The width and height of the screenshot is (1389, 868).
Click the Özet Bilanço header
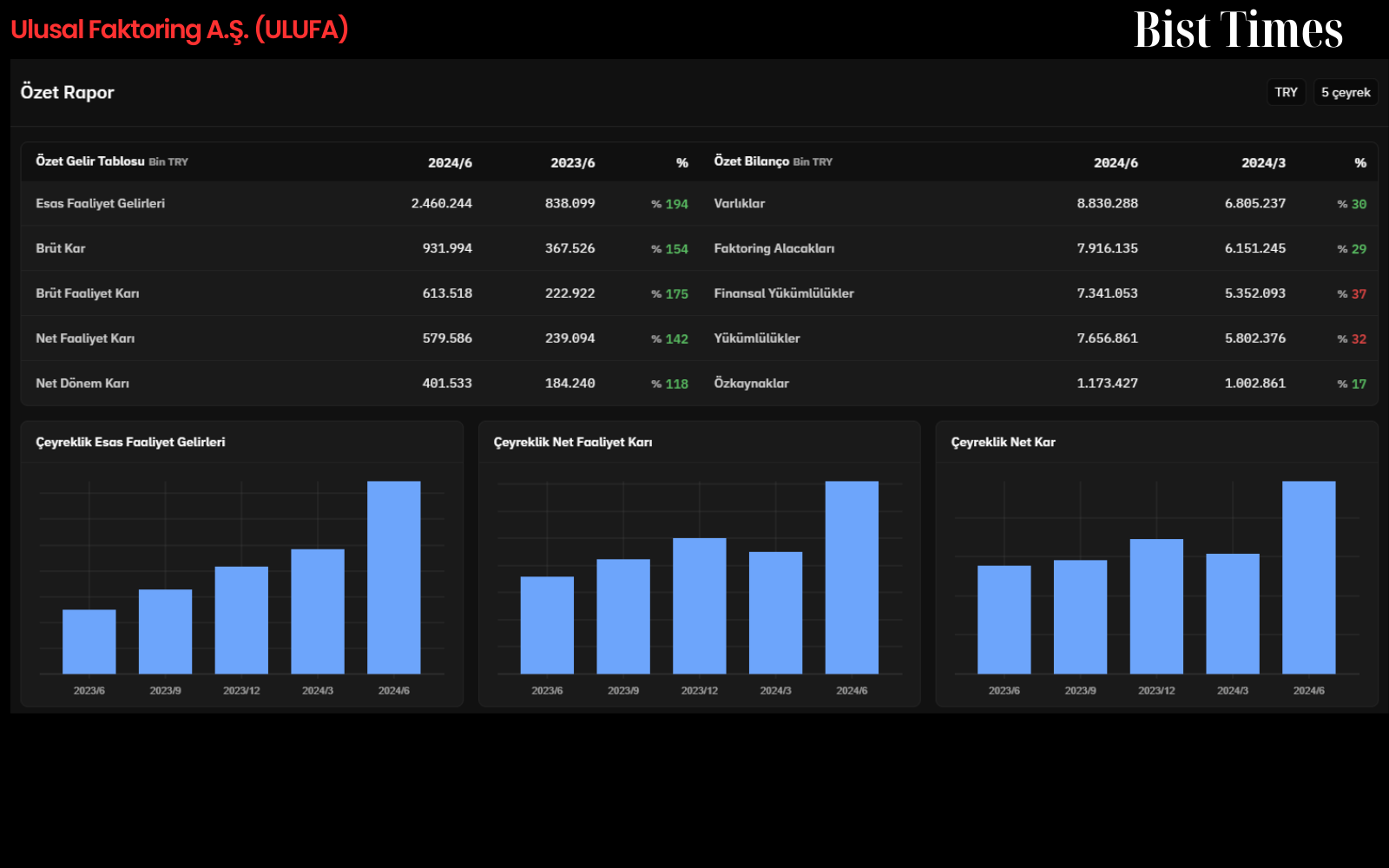[x=752, y=161]
